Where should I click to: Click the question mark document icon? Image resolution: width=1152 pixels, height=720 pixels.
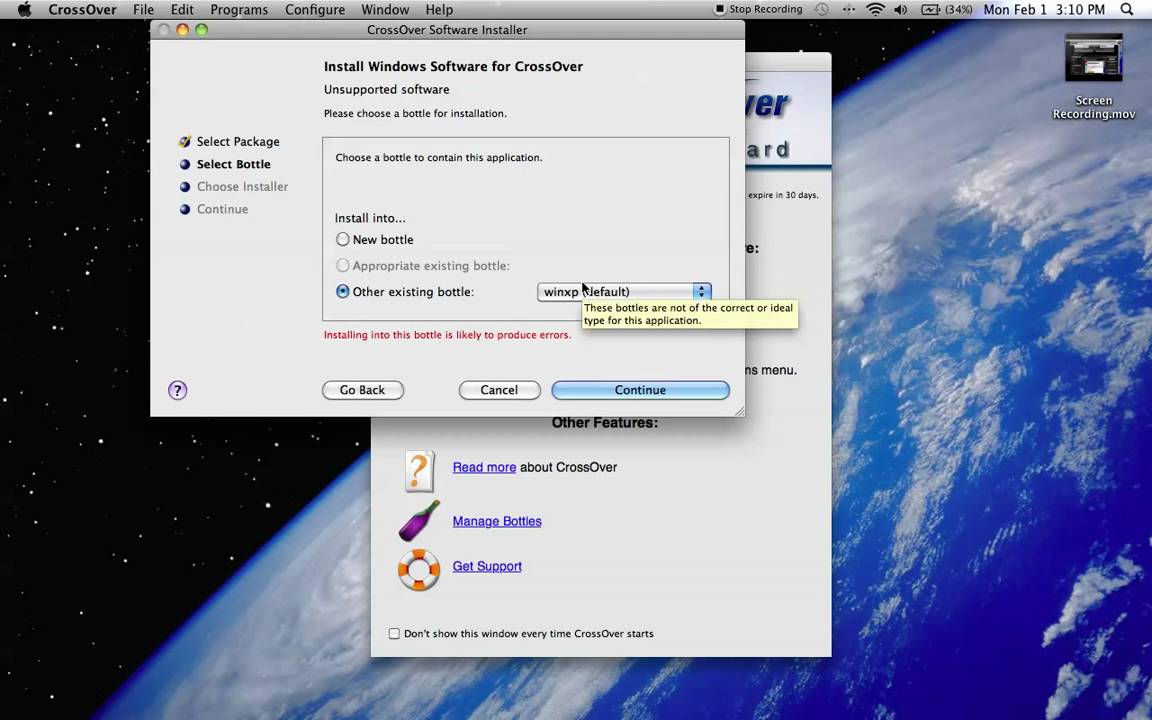(420, 471)
